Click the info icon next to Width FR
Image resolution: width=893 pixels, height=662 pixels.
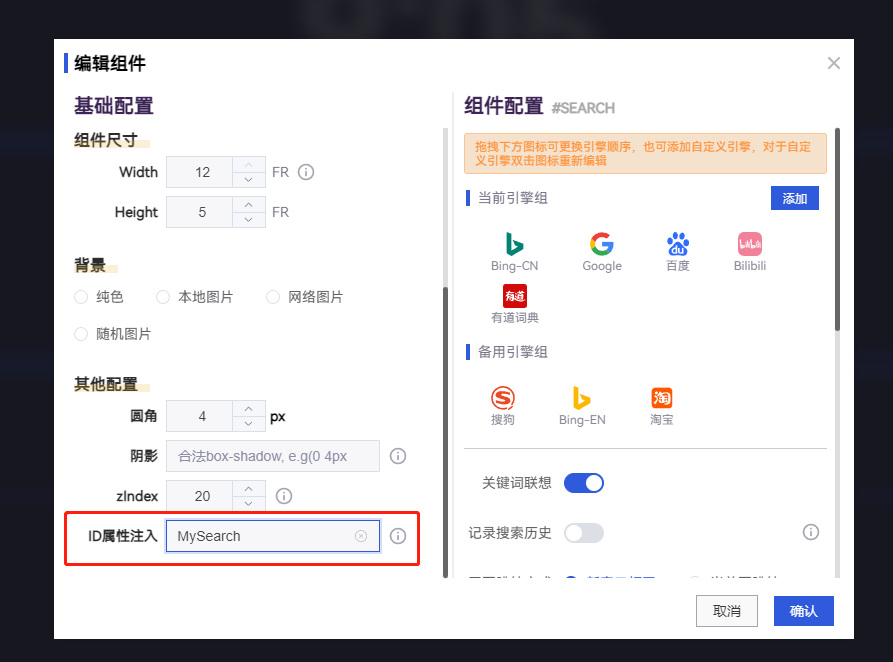(x=305, y=172)
